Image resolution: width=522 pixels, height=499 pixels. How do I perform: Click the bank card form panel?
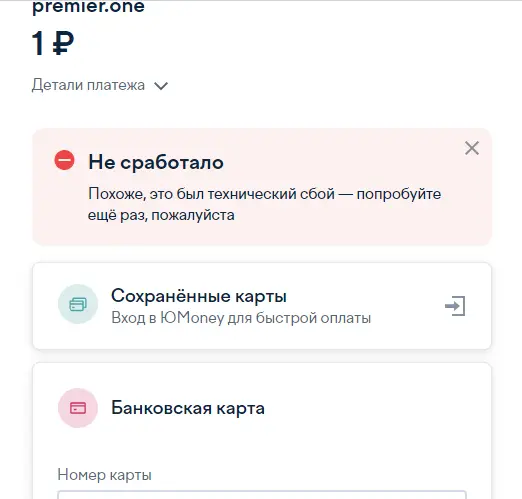pos(262,431)
